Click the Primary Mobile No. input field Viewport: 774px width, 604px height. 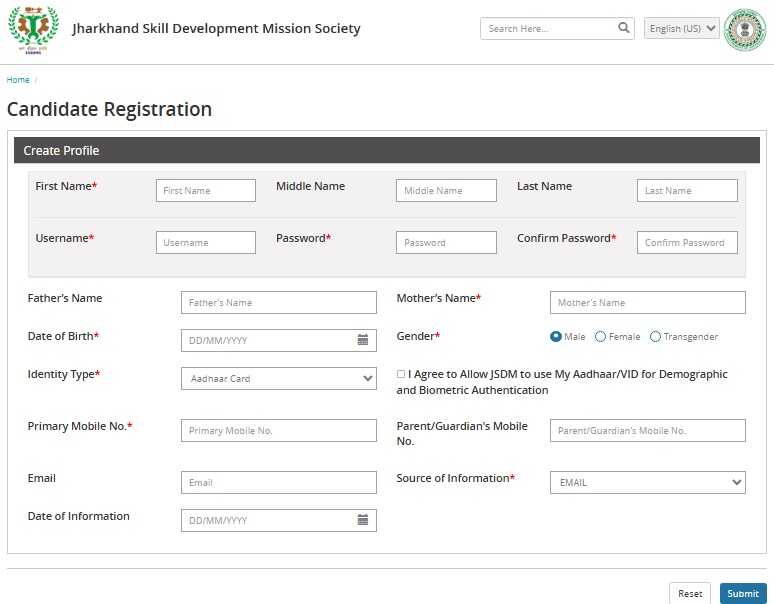click(278, 430)
